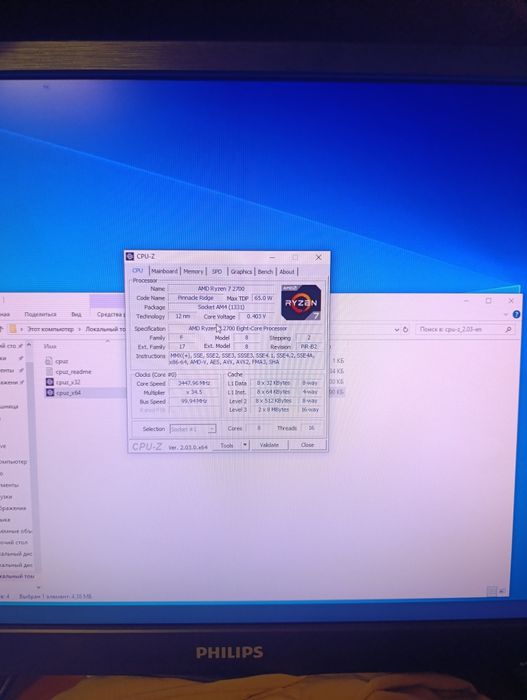This screenshot has height=700, width=527.
Task: Switch to the Memory tab
Action: [x=193, y=271]
